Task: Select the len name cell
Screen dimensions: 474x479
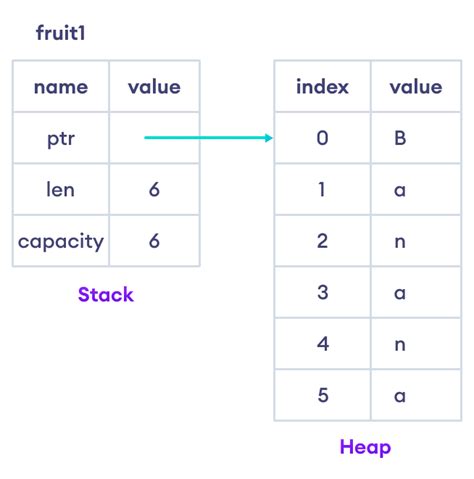Action: 61,189
